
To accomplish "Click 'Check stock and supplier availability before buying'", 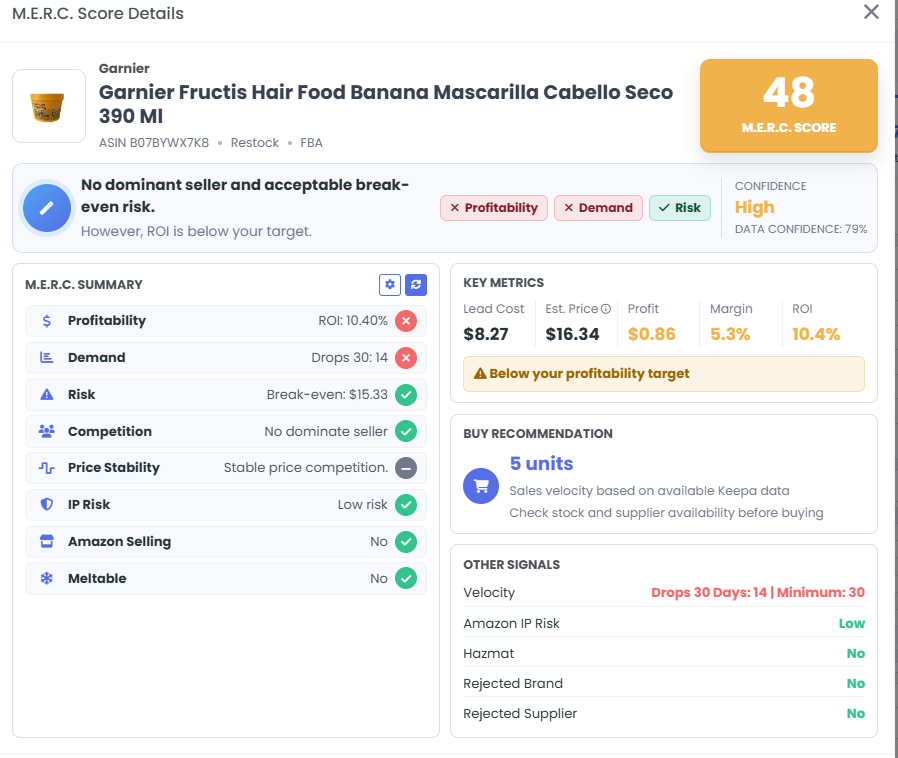I will pos(667,512).
